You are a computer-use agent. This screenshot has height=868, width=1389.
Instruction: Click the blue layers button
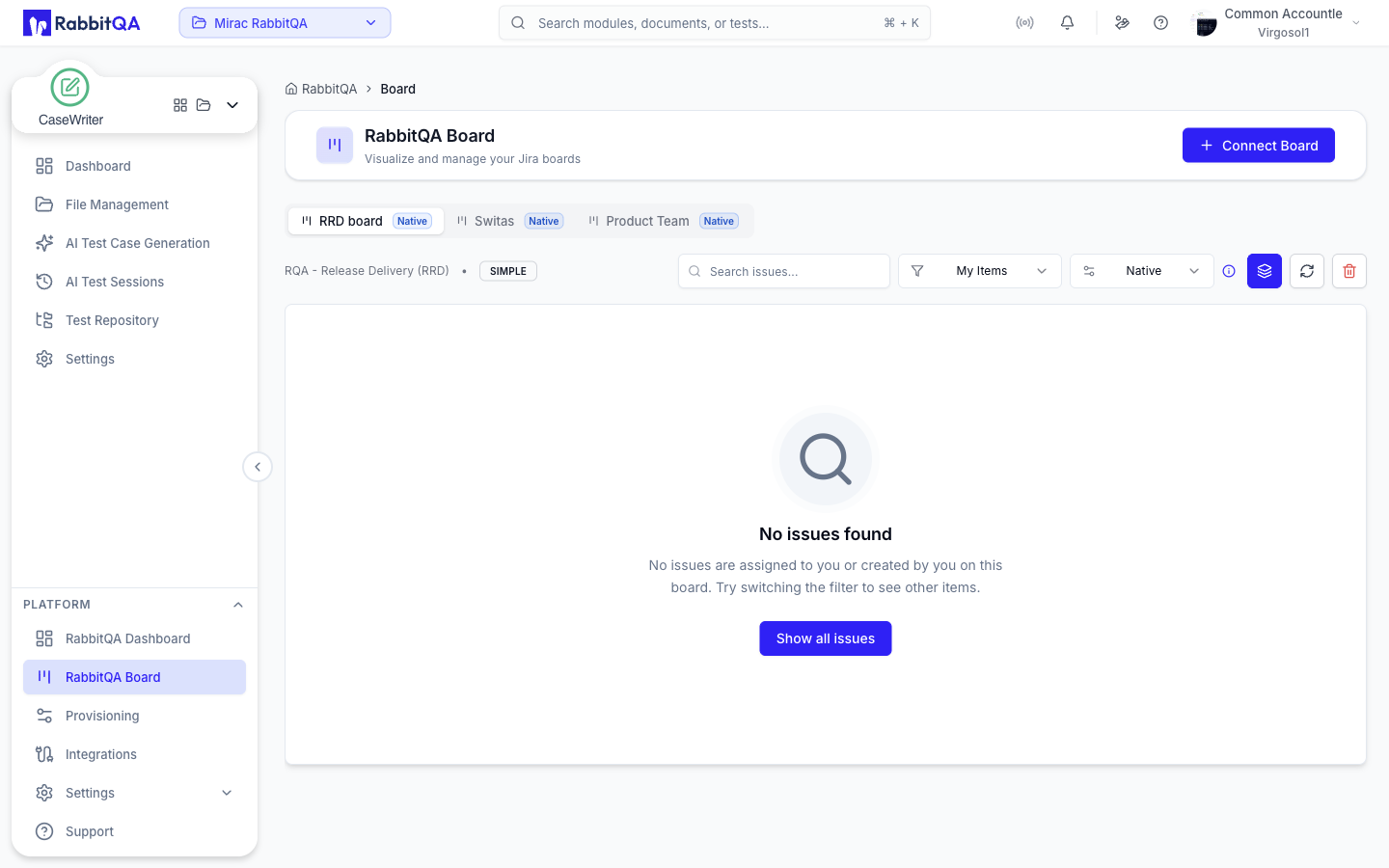1265,271
